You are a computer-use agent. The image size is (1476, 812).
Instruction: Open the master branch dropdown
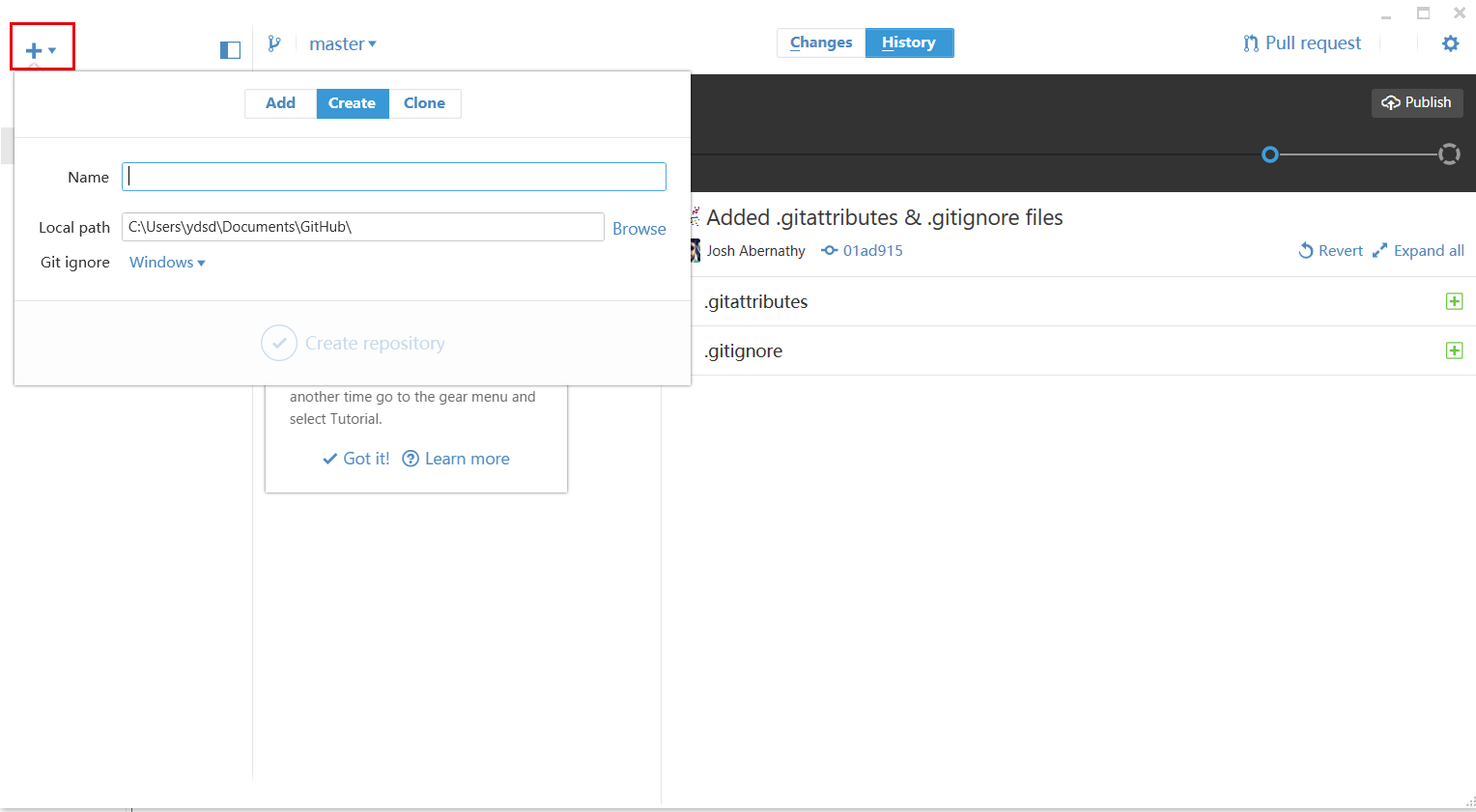[x=343, y=42]
